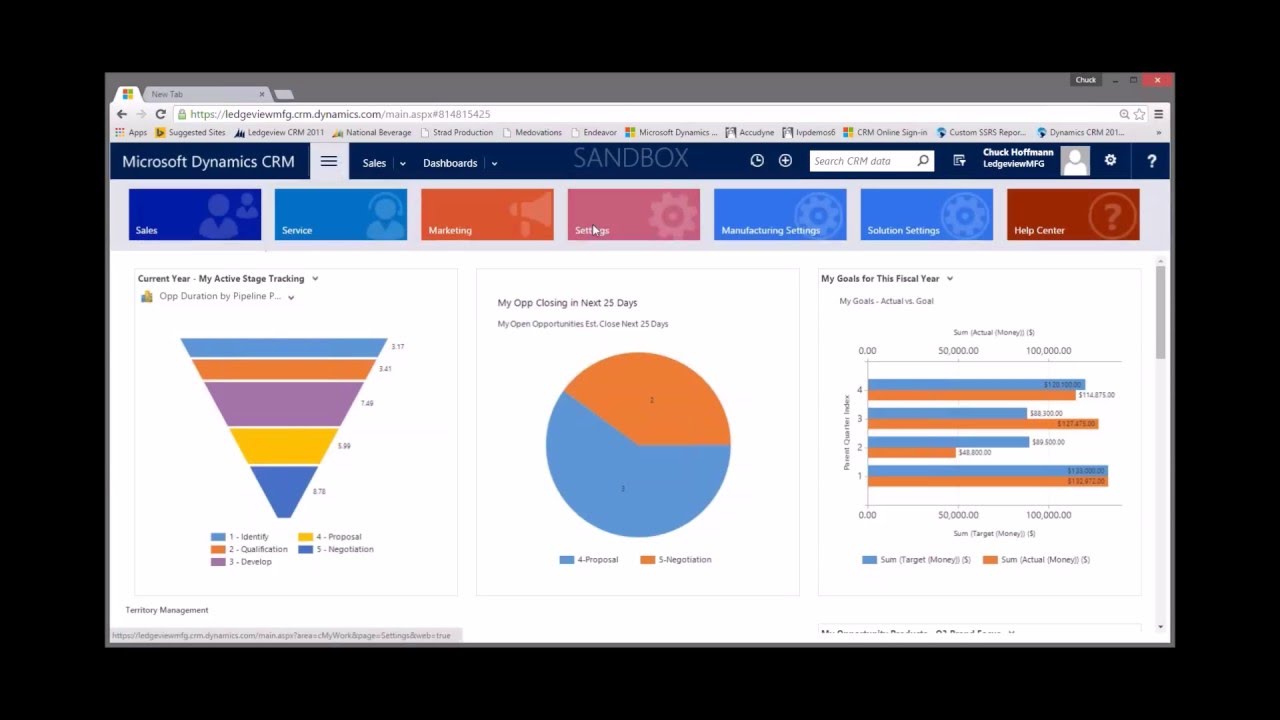
Task: Click the Microsoft Dynamics CRM logo link
Action: point(208,161)
